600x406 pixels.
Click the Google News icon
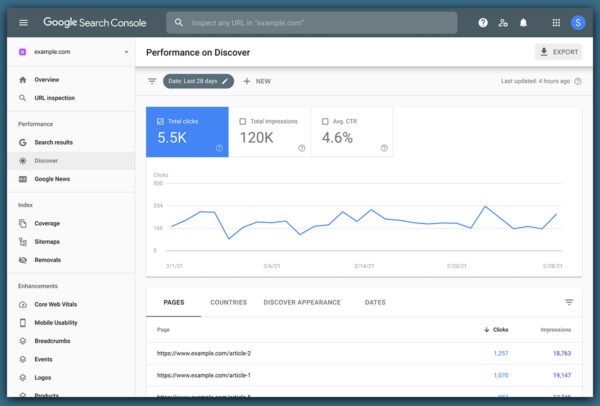point(23,179)
